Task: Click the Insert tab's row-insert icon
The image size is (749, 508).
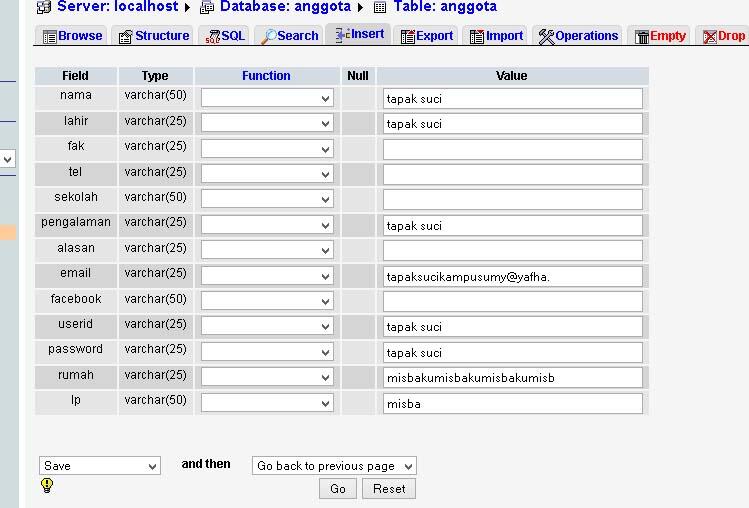Action: point(341,35)
